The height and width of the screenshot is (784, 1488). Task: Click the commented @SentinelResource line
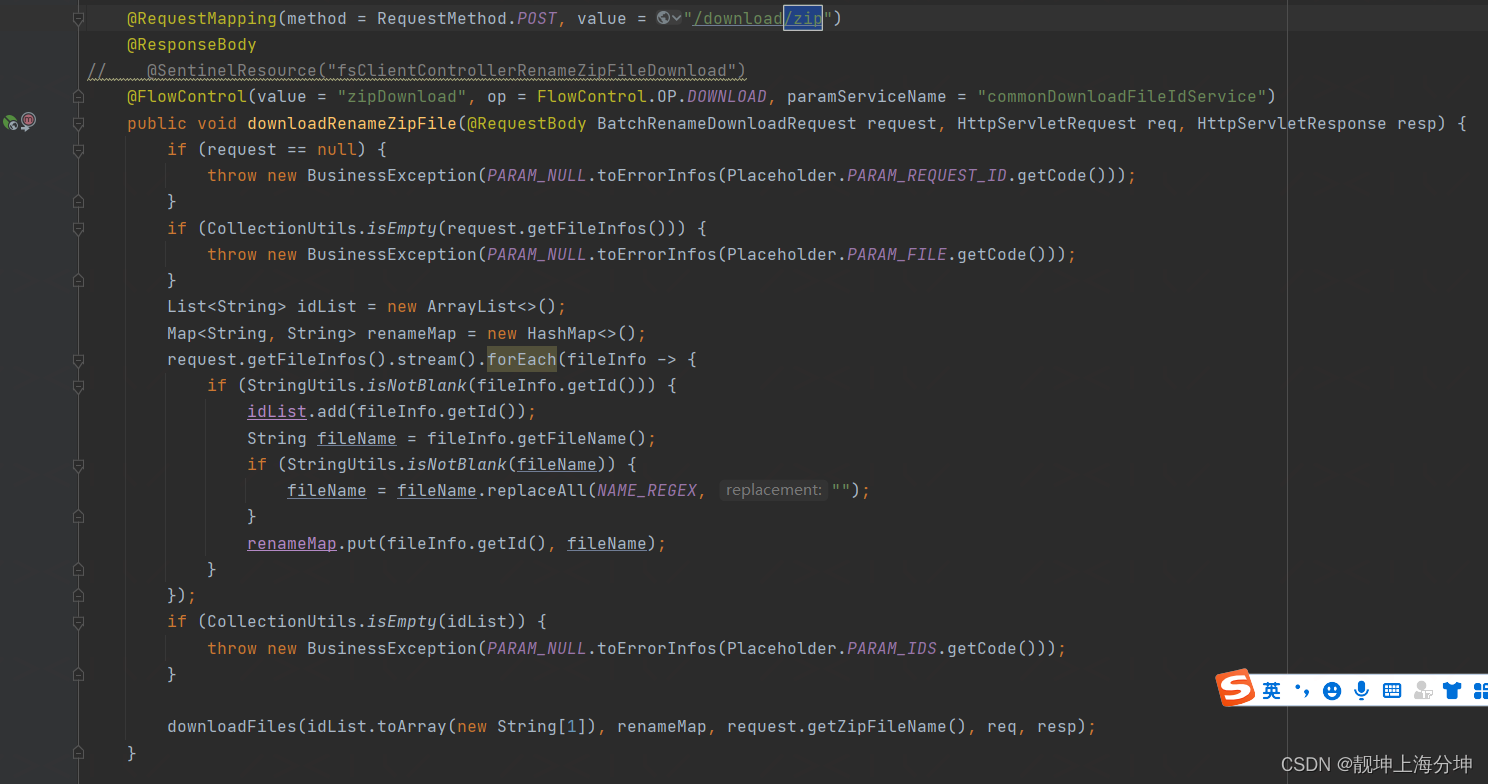coord(417,71)
